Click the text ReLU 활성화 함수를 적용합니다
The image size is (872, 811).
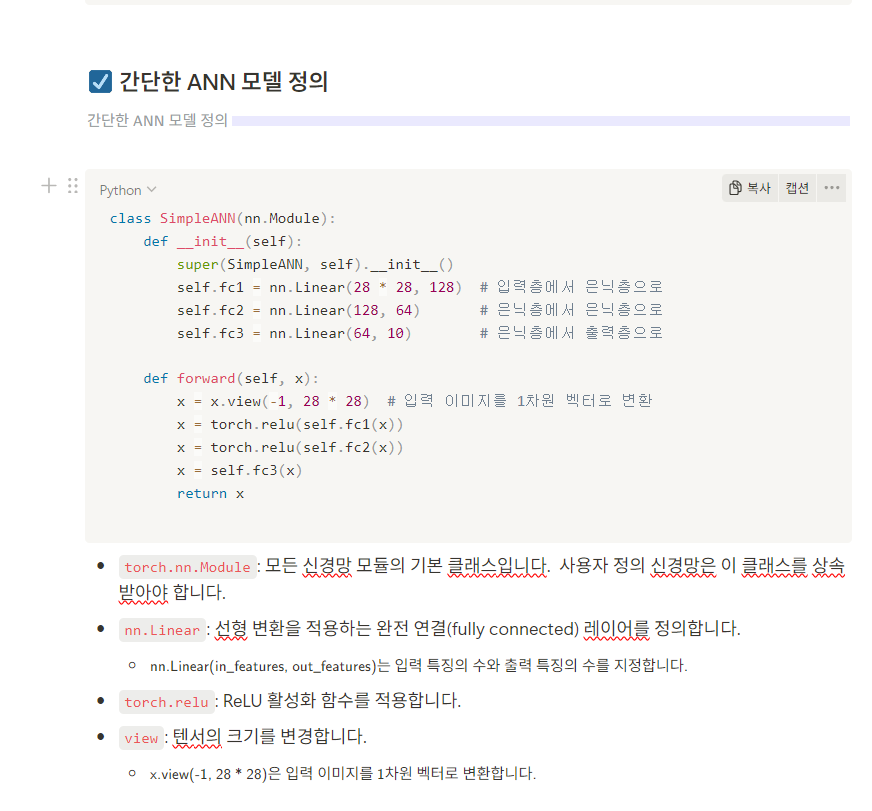click(341, 700)
